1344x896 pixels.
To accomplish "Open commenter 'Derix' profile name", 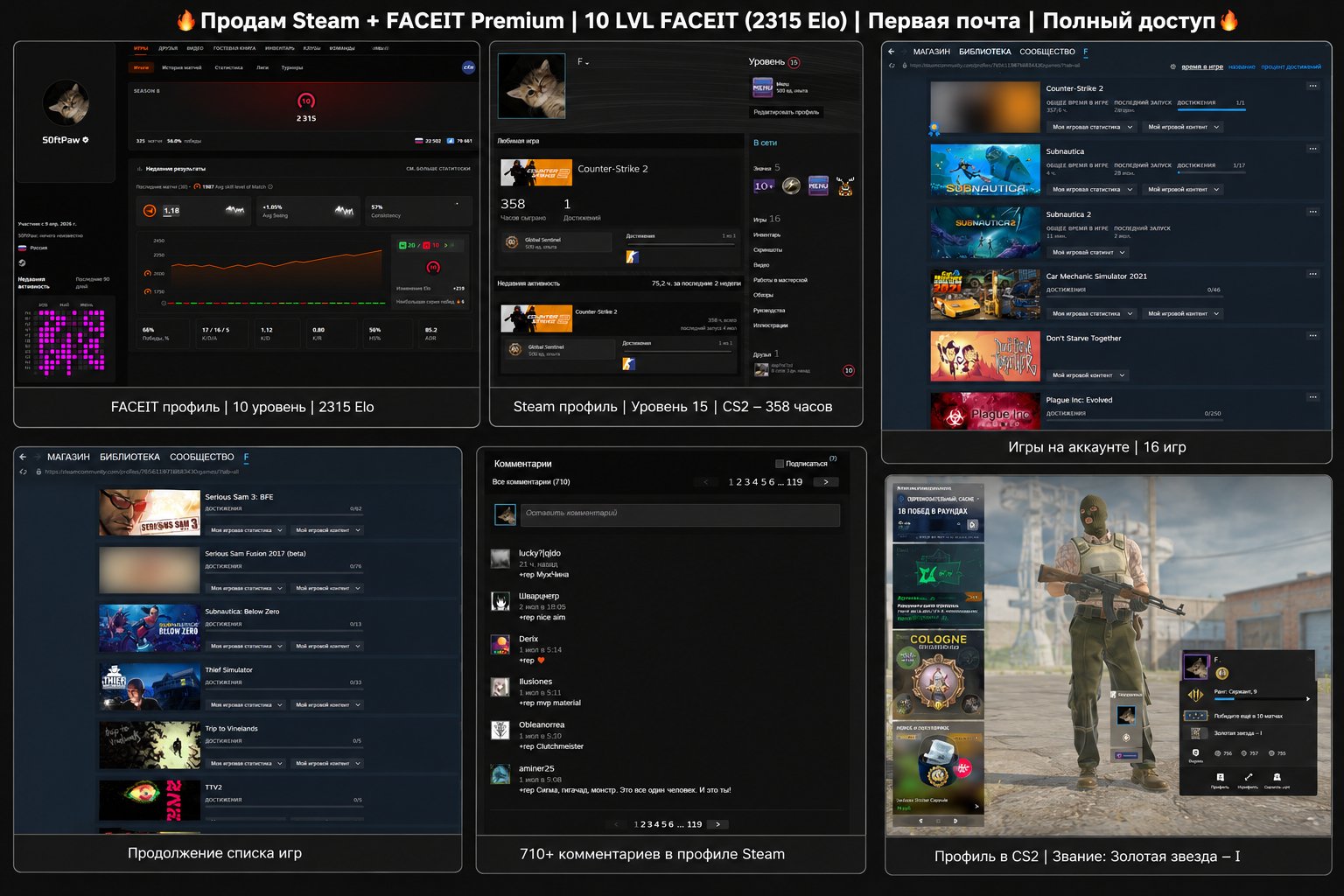I will click(x=528, y=639).
